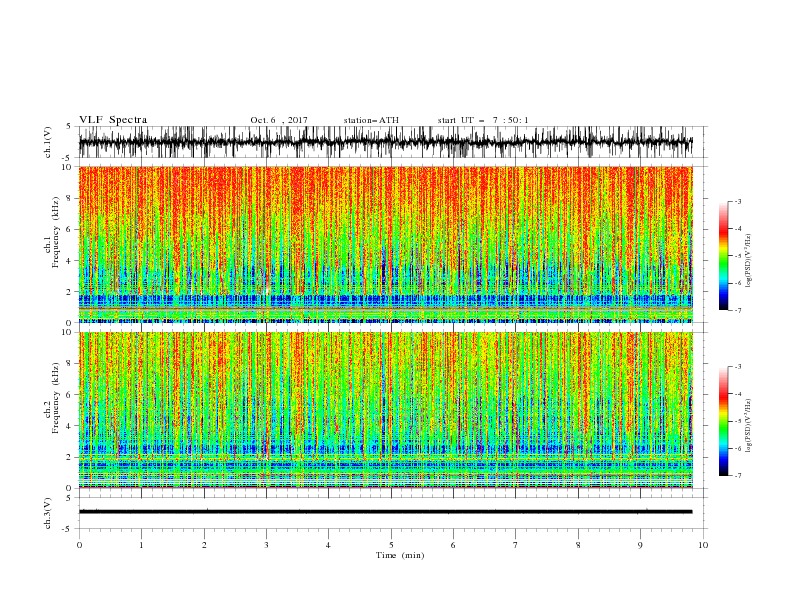Click the "ch.2 Frequency (kHz)" axis label
The width and height of the screenshot is (792, 612).
coord(52,397)
